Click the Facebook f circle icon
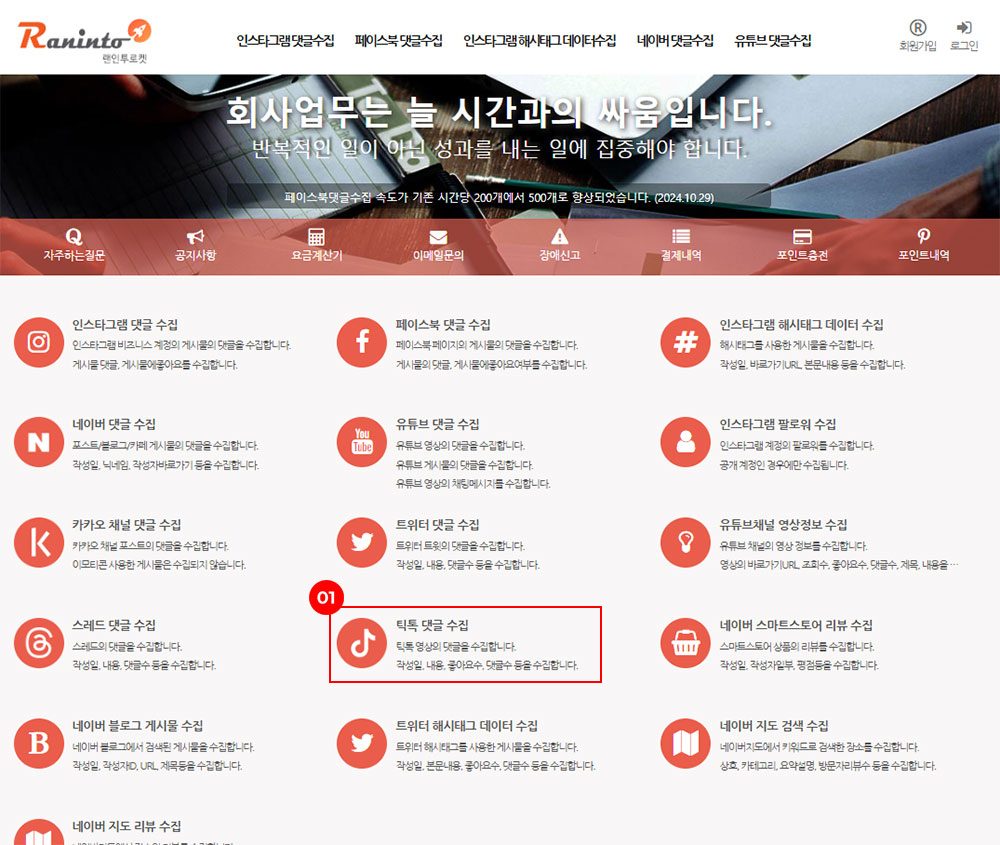This screenshot has width=1000, height=845. click(362, 342)
